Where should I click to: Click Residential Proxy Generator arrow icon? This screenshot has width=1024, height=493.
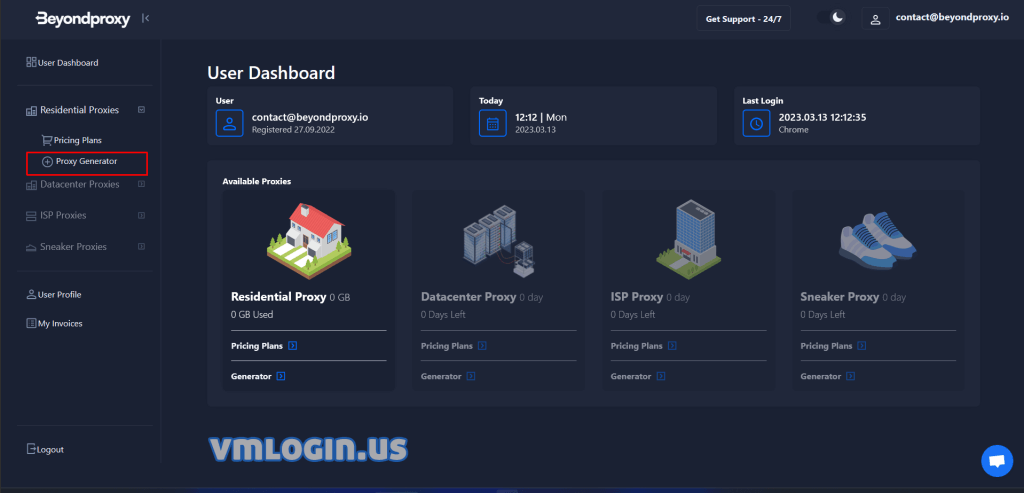(281, 375)
